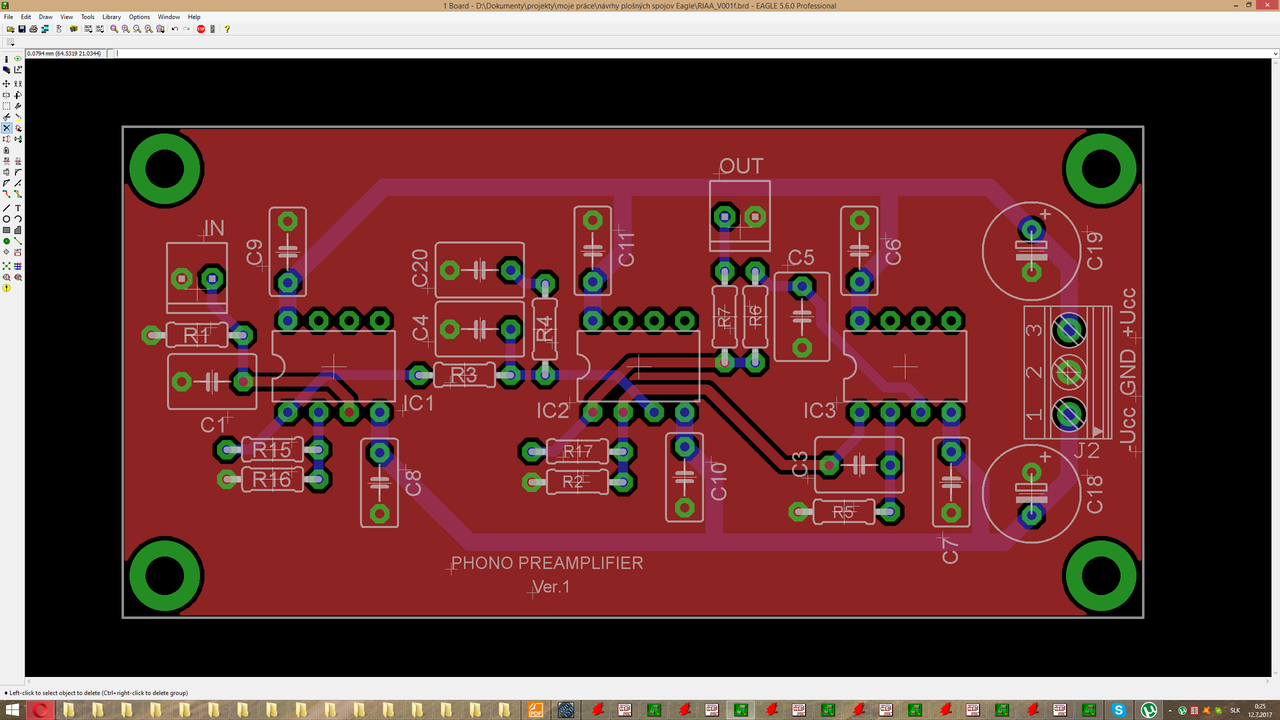The image size is (1280, 720).
Task: Select the Text tool
Action: 18,208
